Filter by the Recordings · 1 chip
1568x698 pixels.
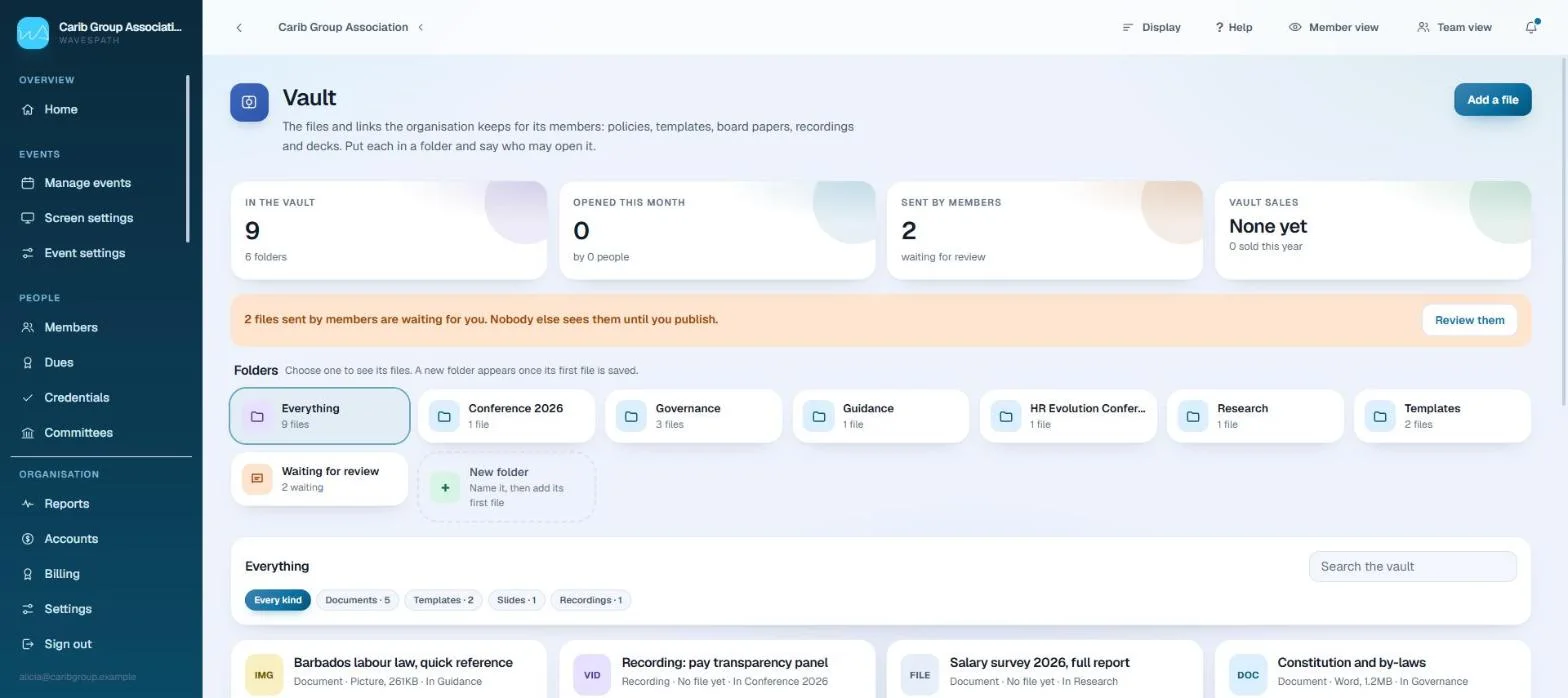pos(591,601)
